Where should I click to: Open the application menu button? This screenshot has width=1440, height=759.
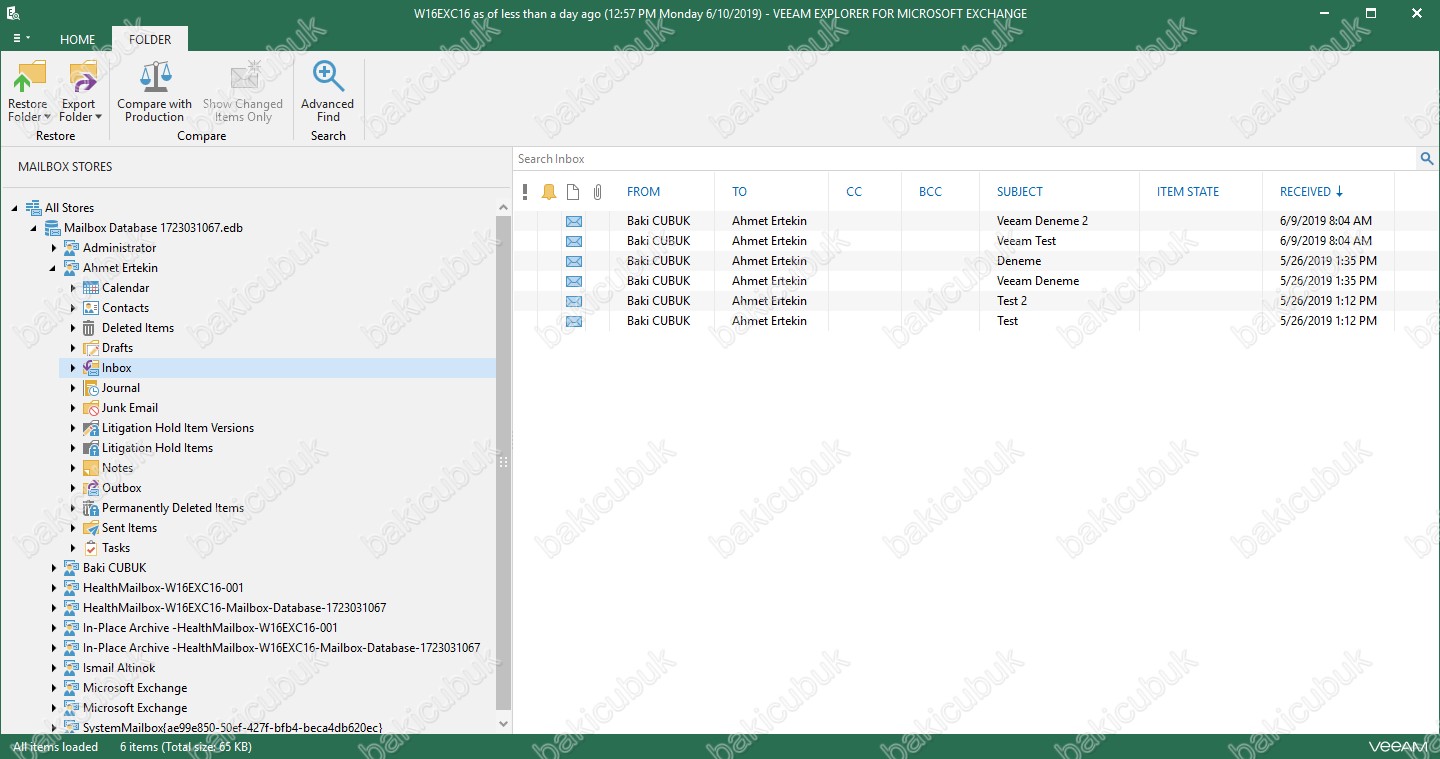(x=21, y=39)
